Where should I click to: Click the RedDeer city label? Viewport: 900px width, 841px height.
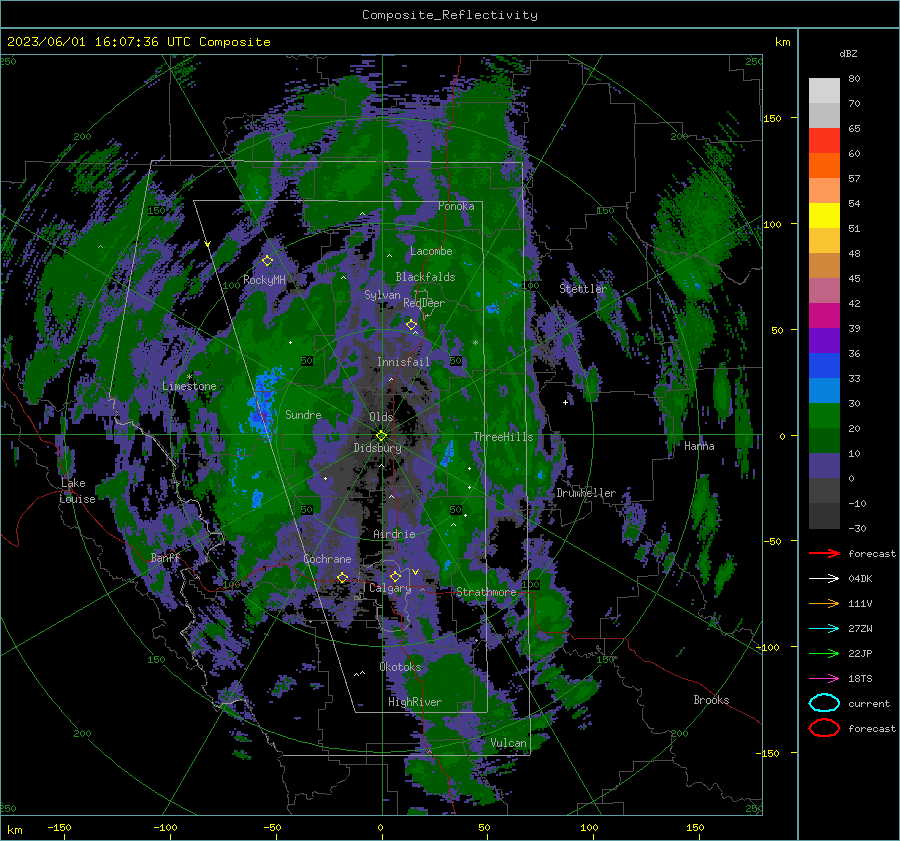[424, 303]
